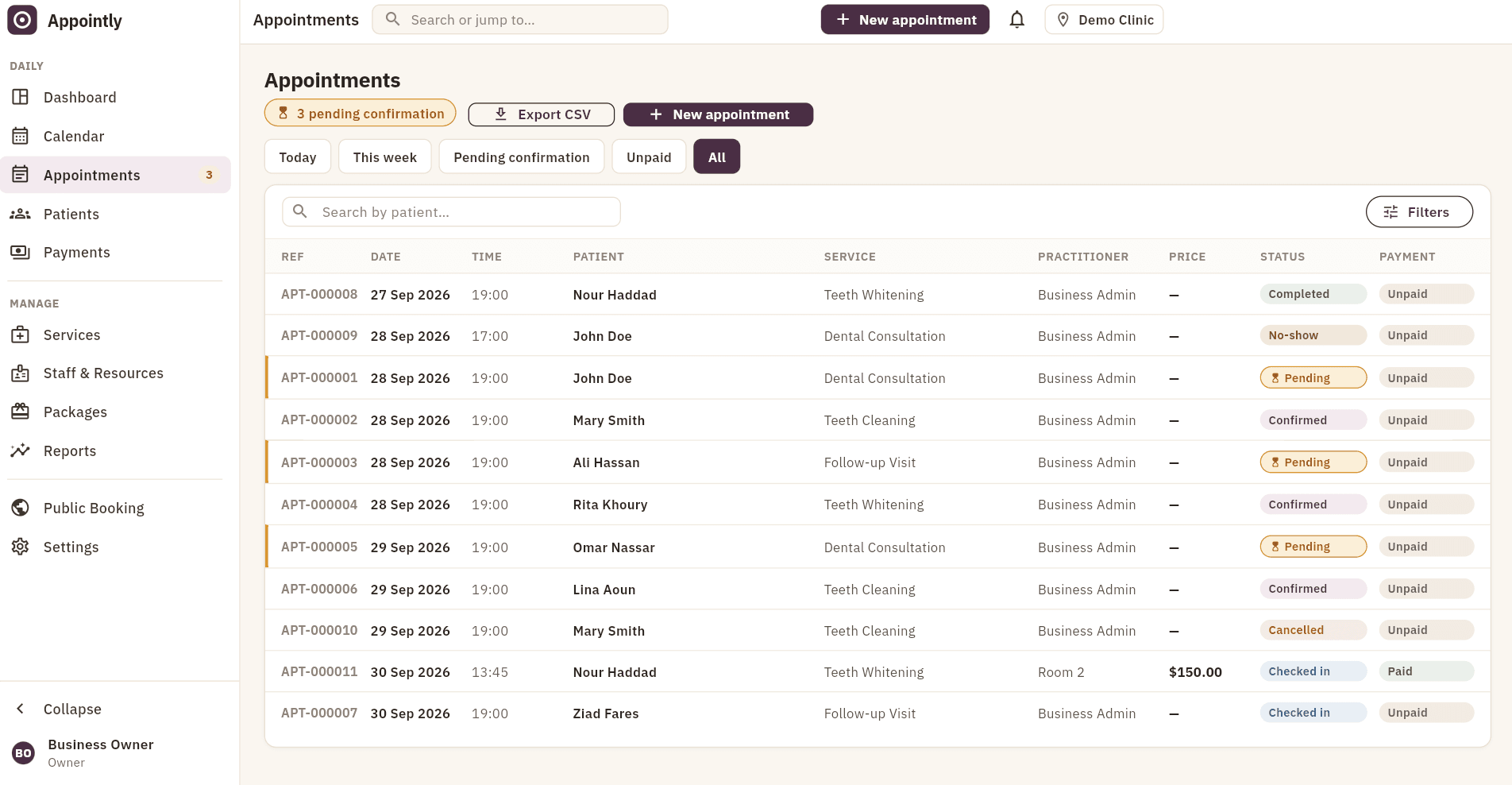This screenshot has width=1512, height=785.
Task: Open the Demo Clinic location selector
Action: point(1104,20)
